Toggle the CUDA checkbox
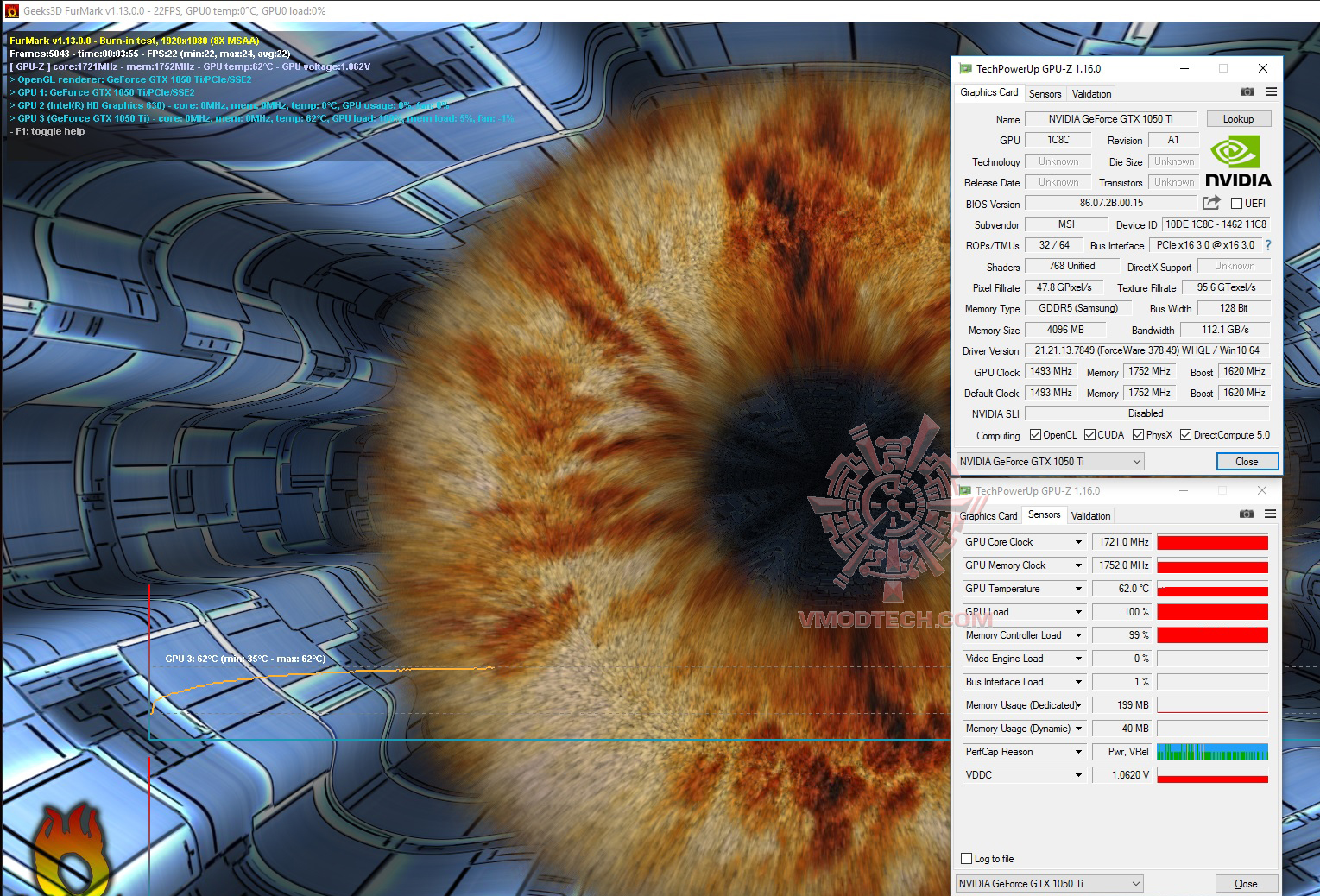This screenshot has height=896, width=1320. [1089, 435]
